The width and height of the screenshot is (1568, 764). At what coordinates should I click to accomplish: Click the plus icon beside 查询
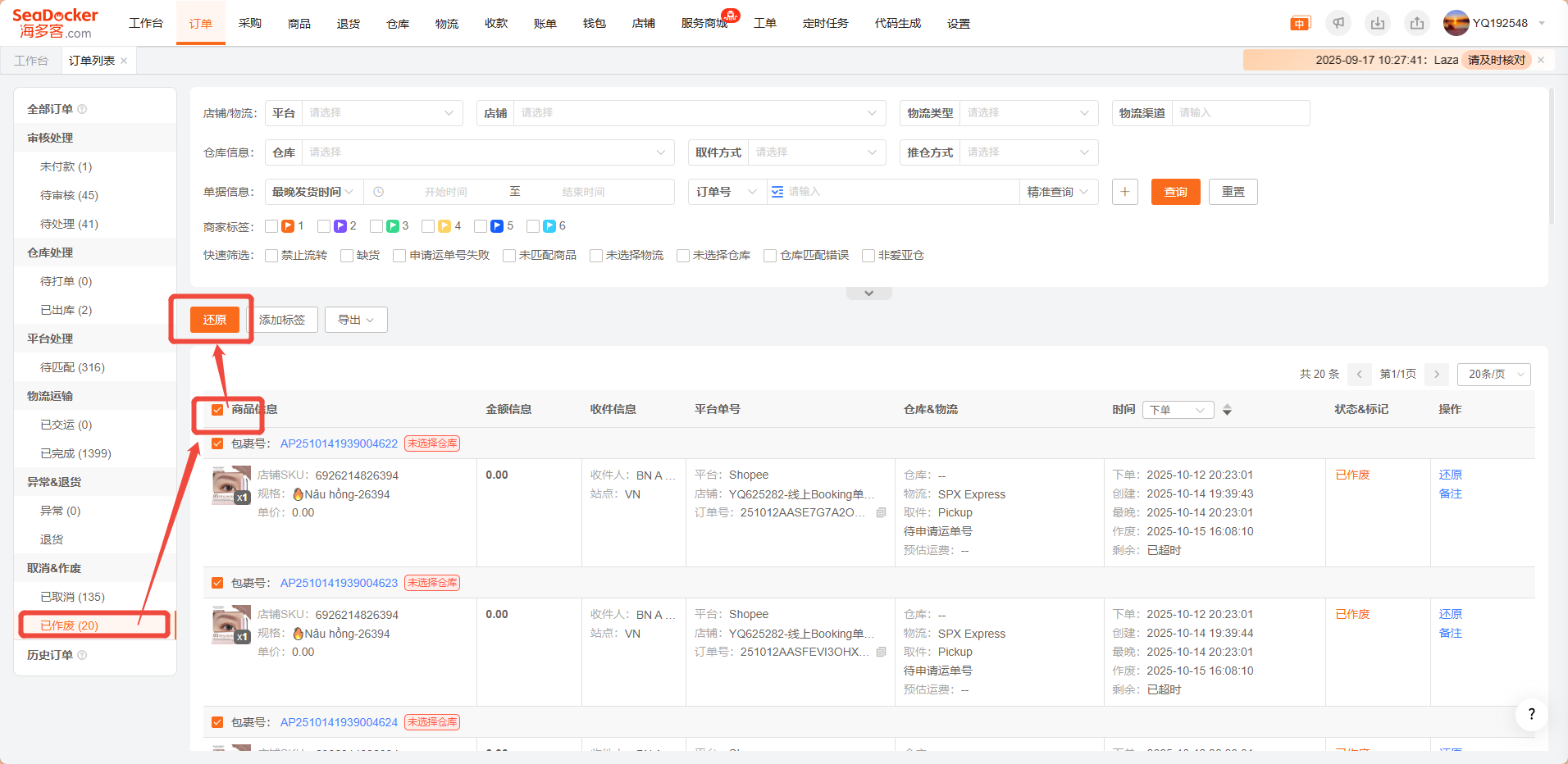(x=1124, y=192)
